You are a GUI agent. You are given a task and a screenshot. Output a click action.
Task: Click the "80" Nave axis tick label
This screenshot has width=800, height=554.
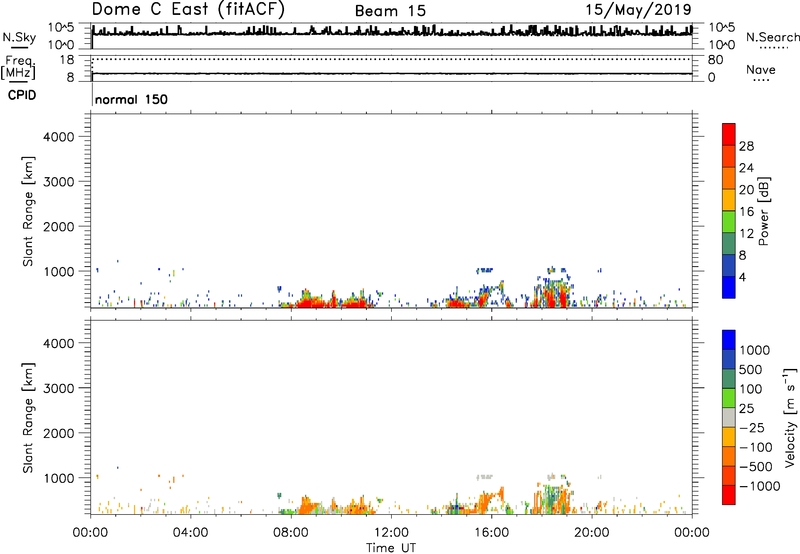coord(715,60)
